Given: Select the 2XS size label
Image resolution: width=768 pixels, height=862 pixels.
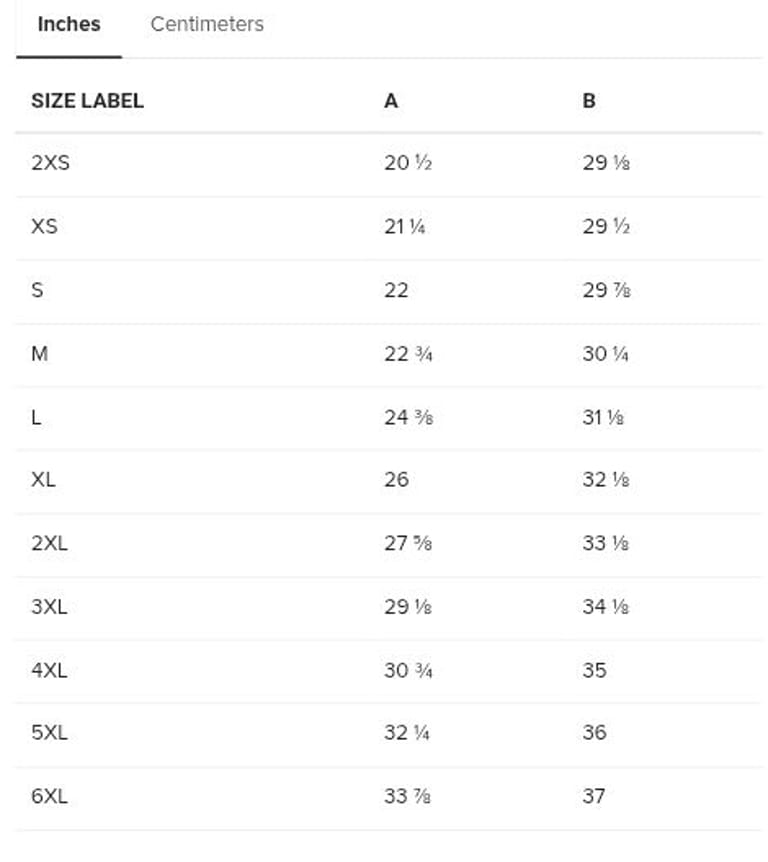Looking at the screenshot, I should [50, 163].
